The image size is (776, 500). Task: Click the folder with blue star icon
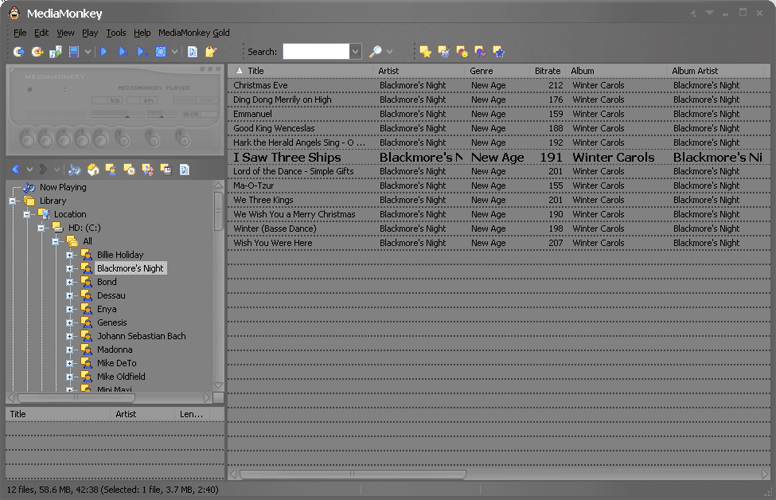[498, 51]
